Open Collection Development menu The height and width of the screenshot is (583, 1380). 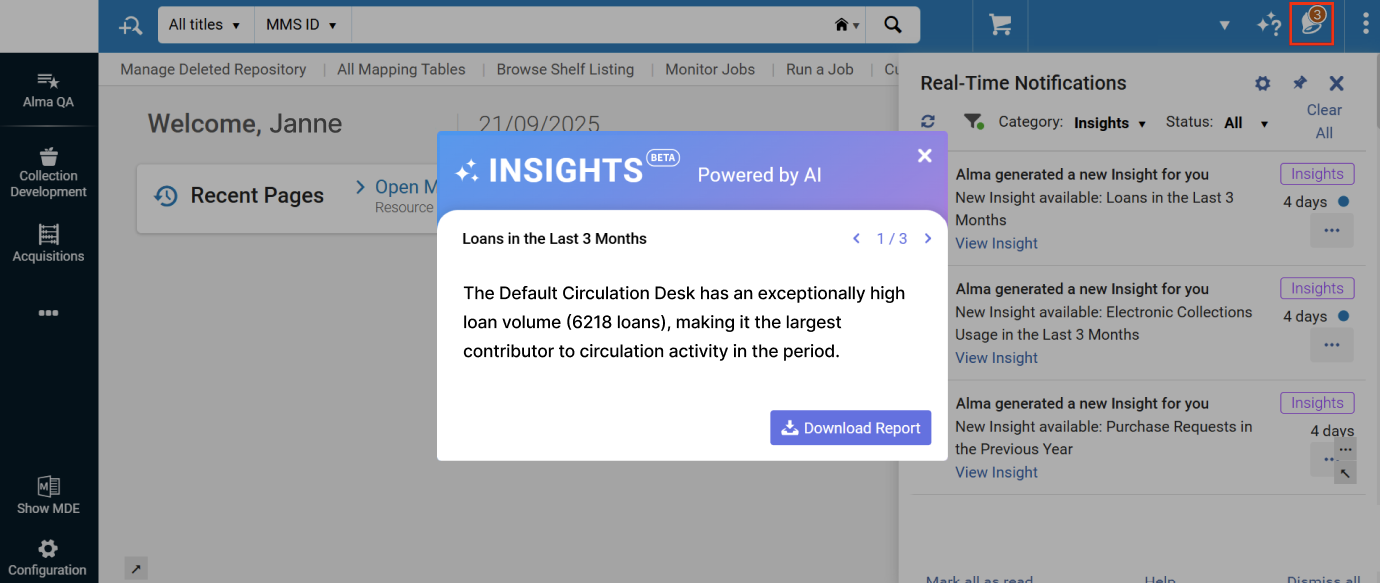48,172
